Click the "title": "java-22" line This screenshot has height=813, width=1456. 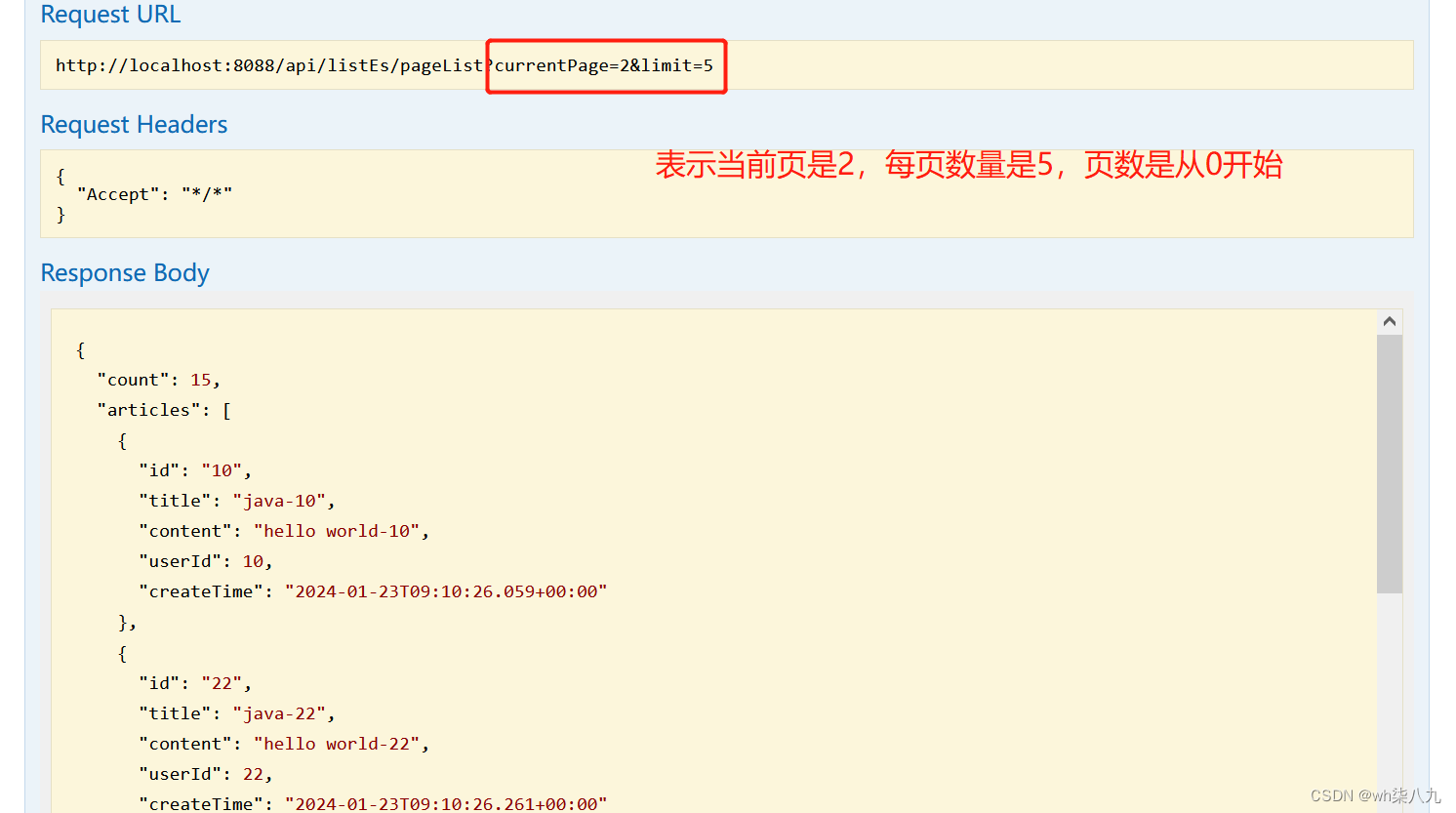(x=237, y=713)
